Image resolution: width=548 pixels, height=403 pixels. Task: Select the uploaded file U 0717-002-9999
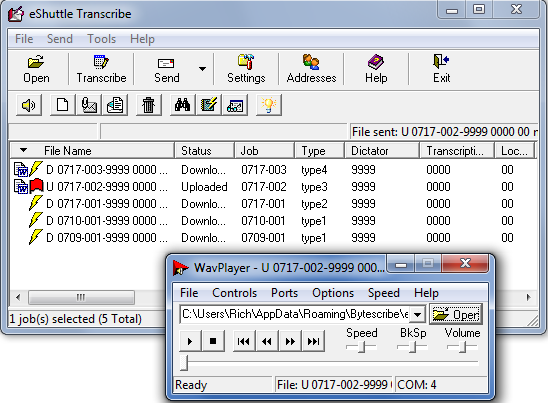(273, 187)
